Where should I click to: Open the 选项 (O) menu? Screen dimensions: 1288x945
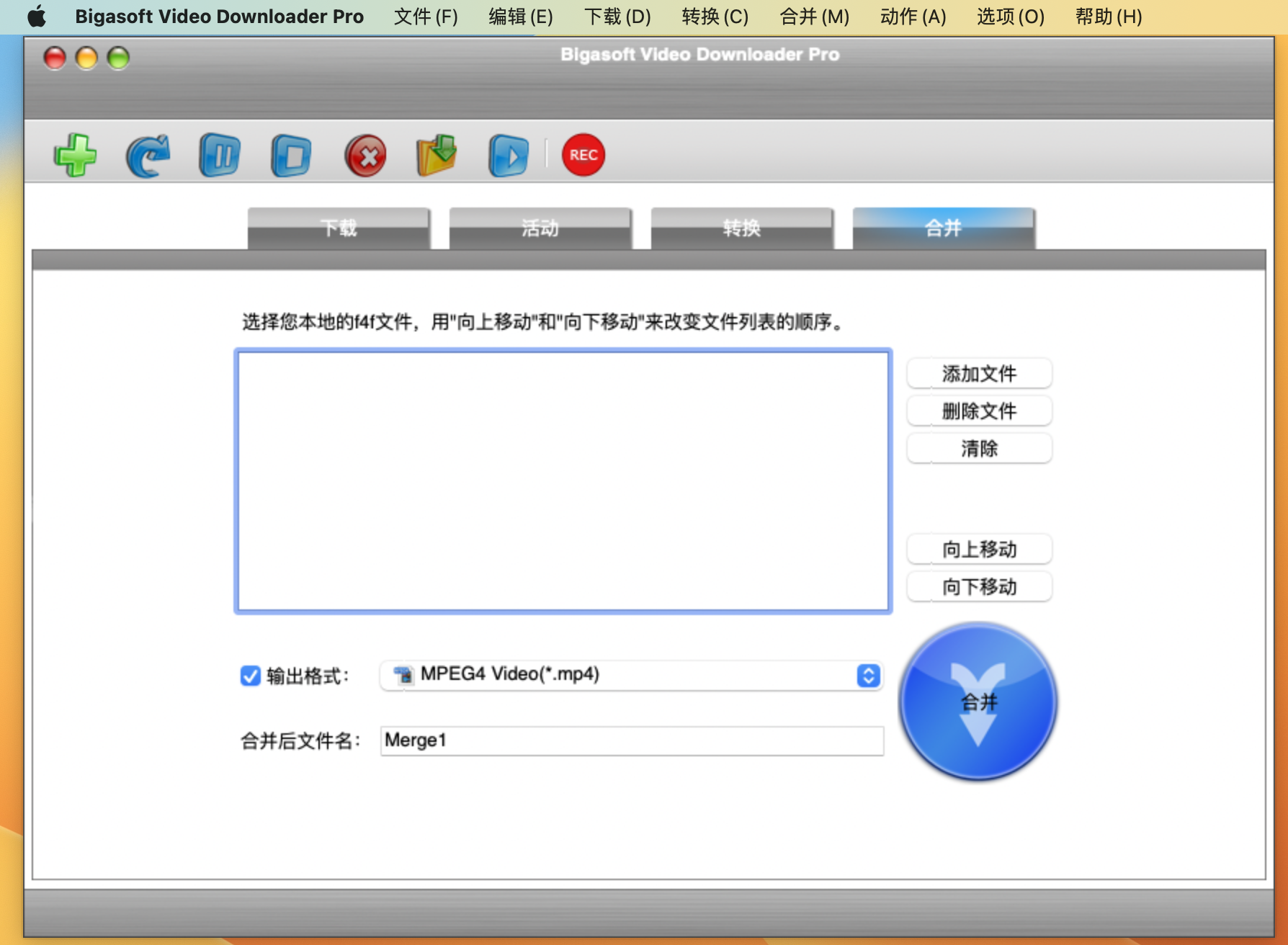pos(1010,17)
